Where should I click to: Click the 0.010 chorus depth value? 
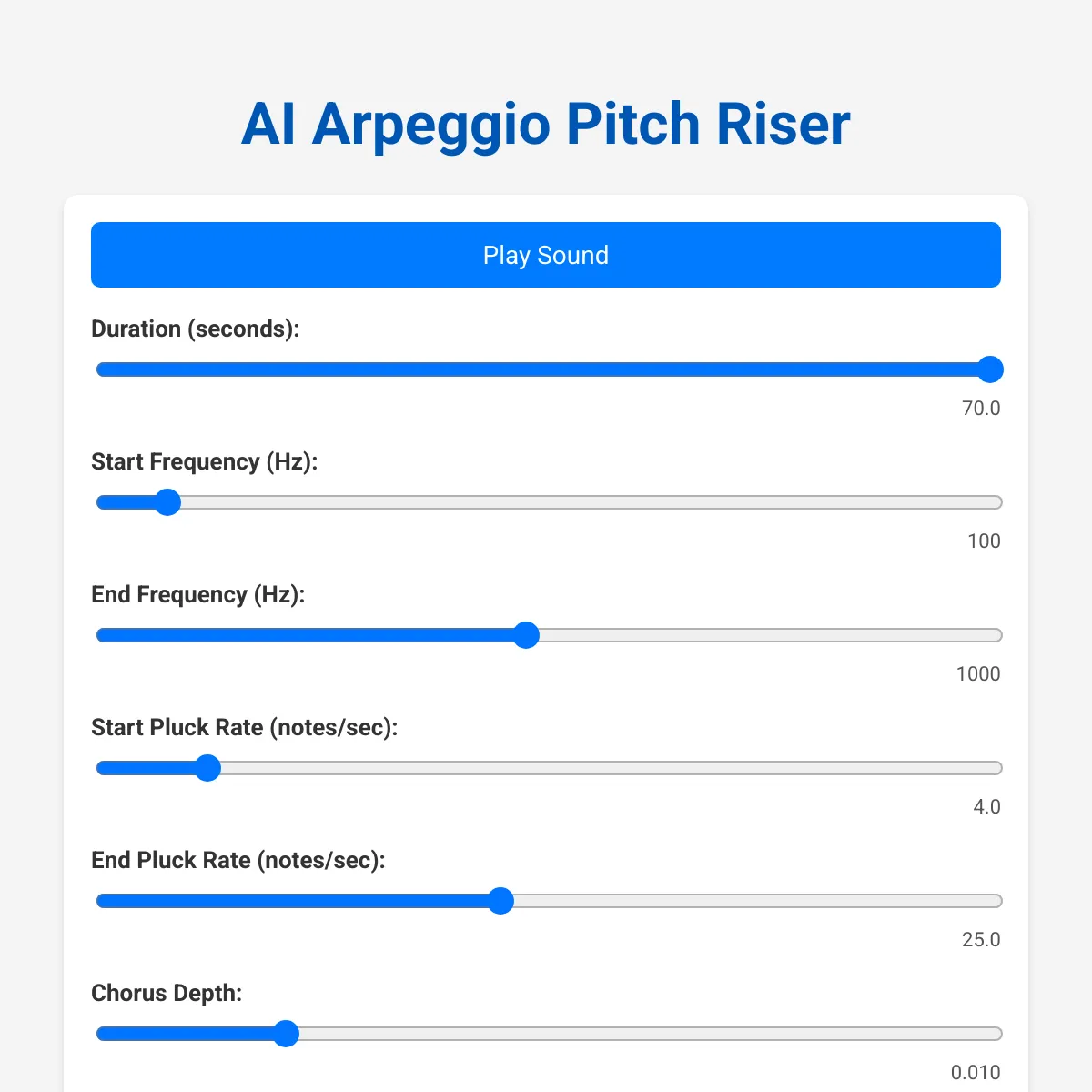pyautogui.click(x=976, y=1073)
